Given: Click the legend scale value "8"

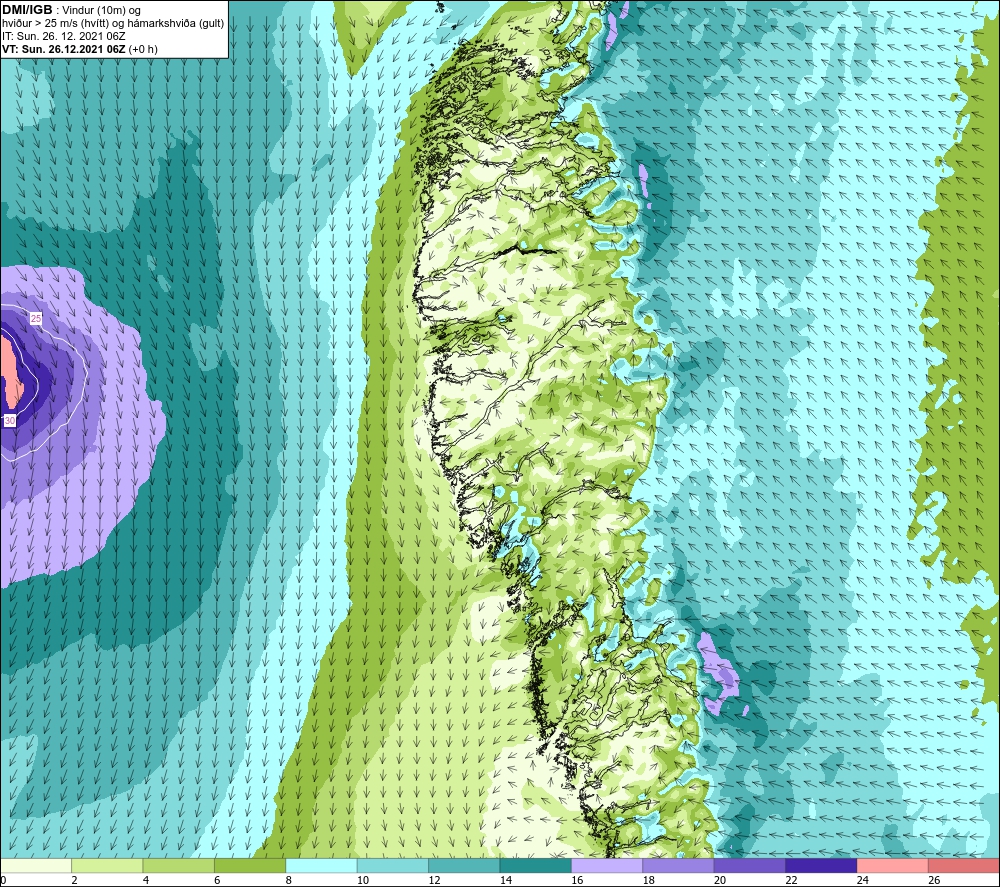Looking at the screenshot, I should tap(289, 880).
